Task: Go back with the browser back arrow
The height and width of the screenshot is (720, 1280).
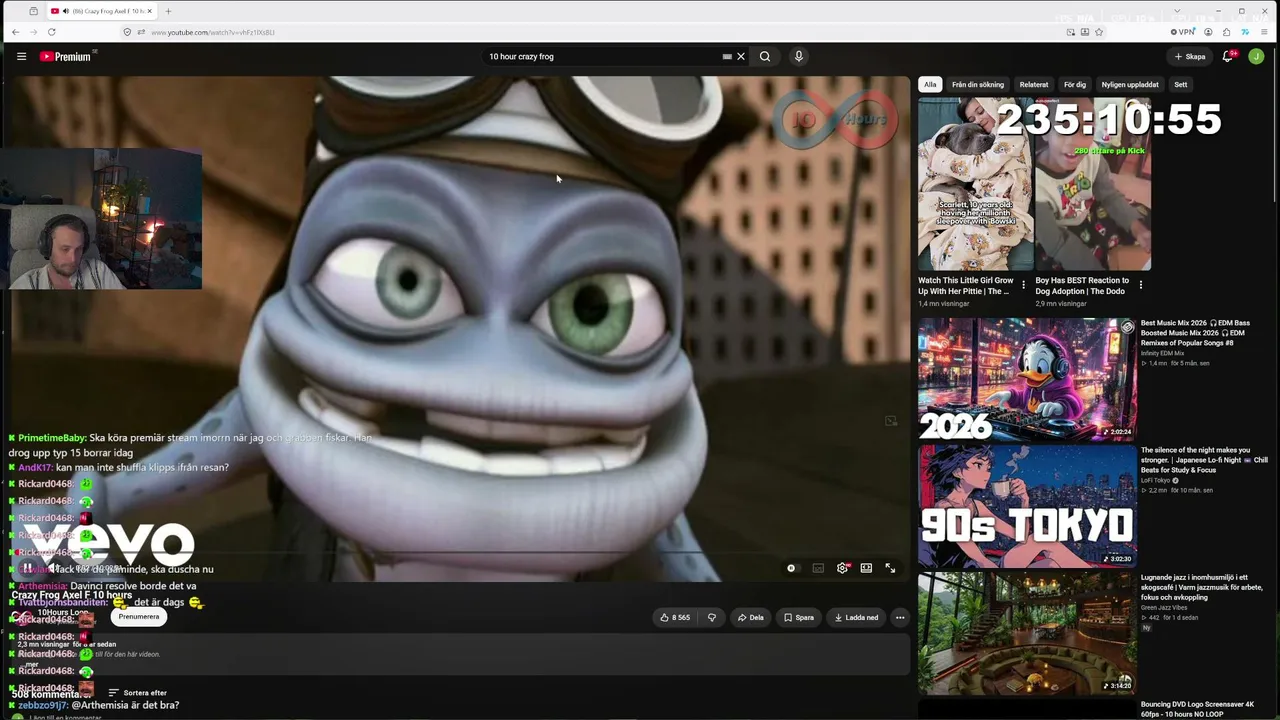Action: tap(15, 32)
